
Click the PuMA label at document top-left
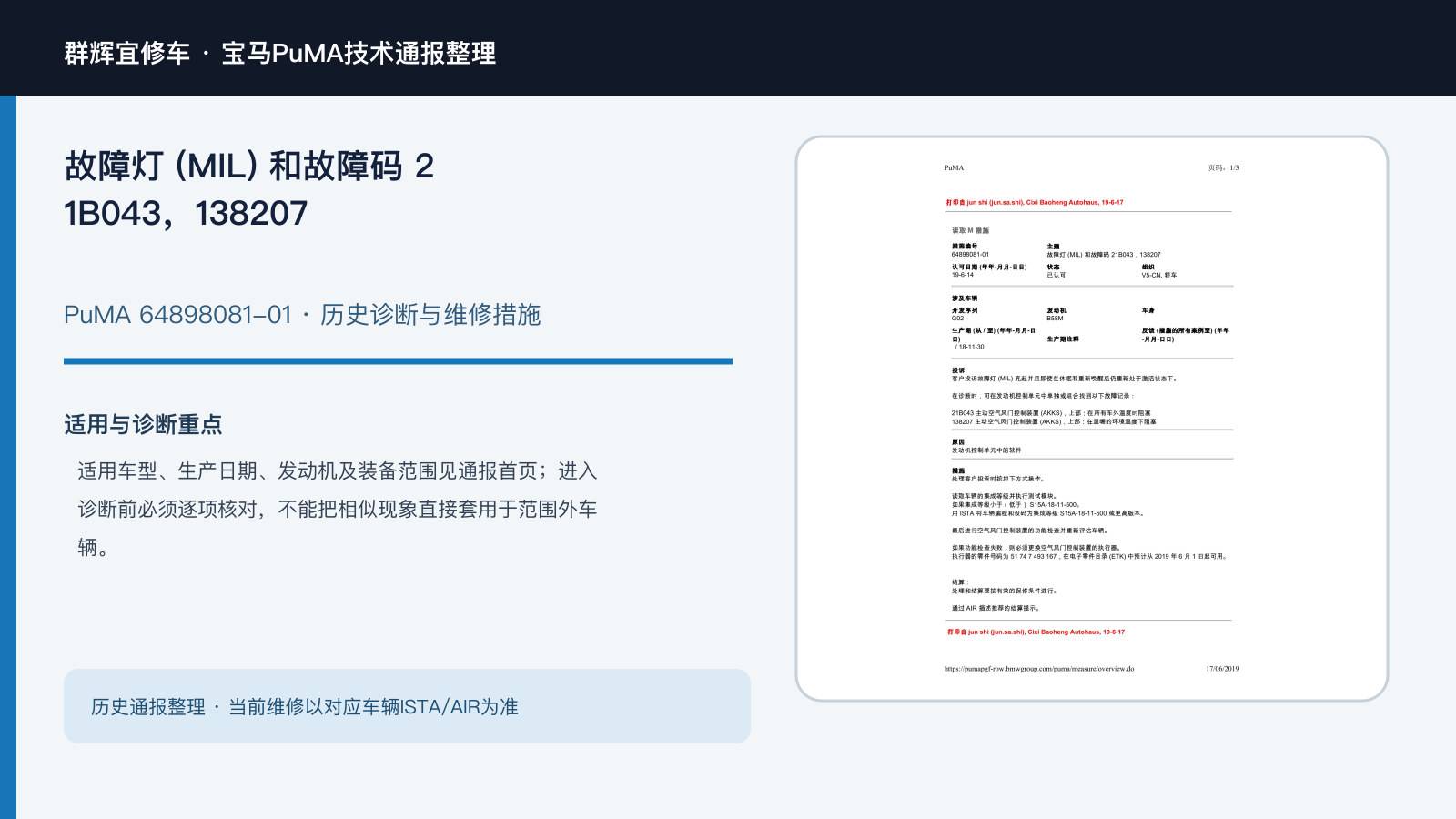pyautogui.click(x=954, y=167)
